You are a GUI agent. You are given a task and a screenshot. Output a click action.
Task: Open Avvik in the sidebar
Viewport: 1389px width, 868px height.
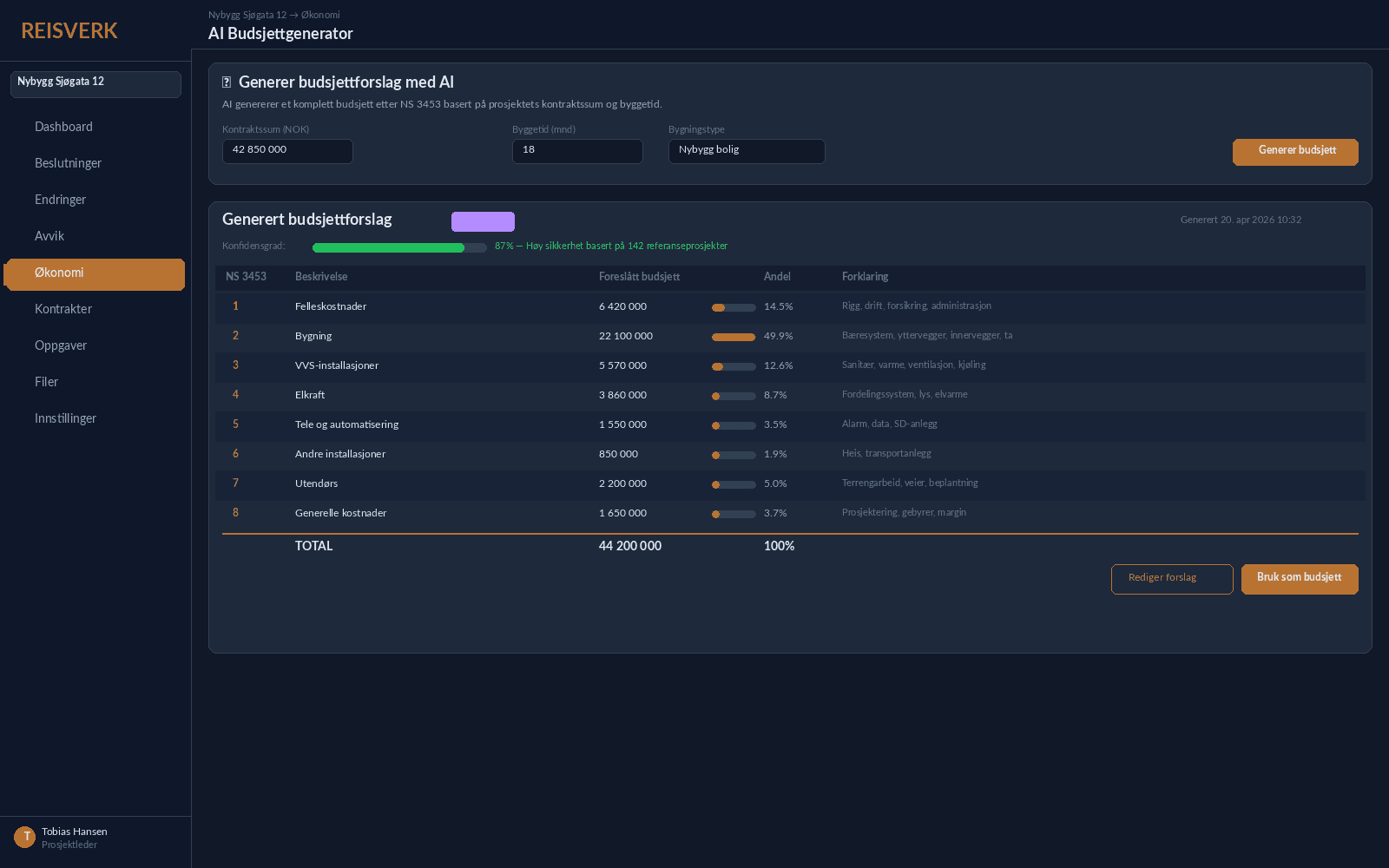(x=49, y=236)
